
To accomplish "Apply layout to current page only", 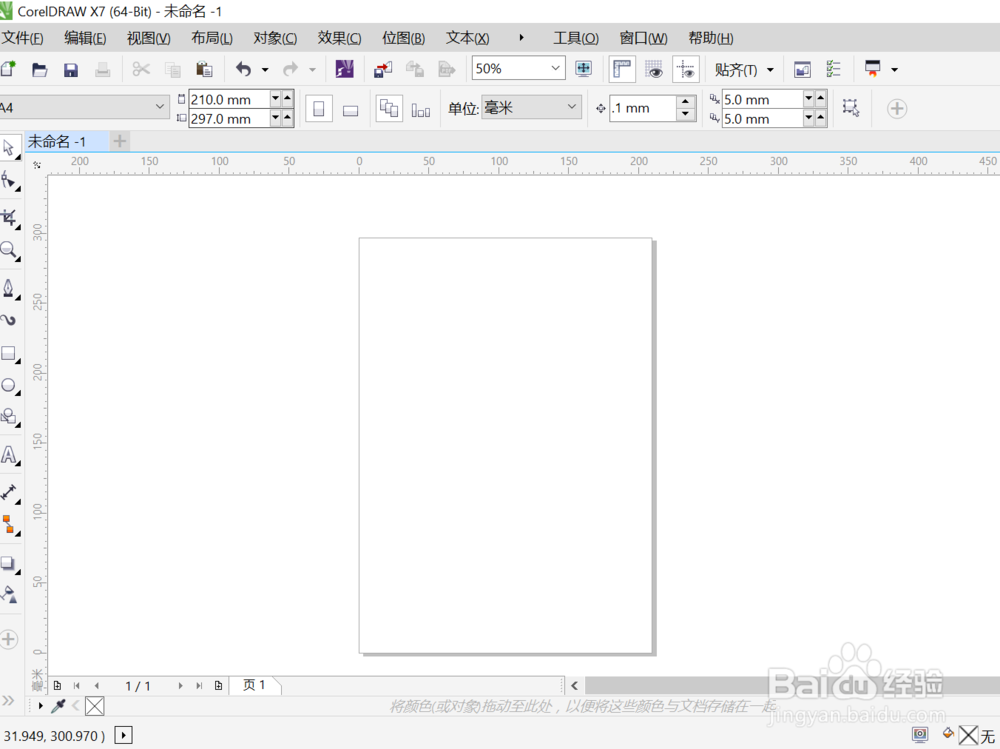I will coord(421,110).
